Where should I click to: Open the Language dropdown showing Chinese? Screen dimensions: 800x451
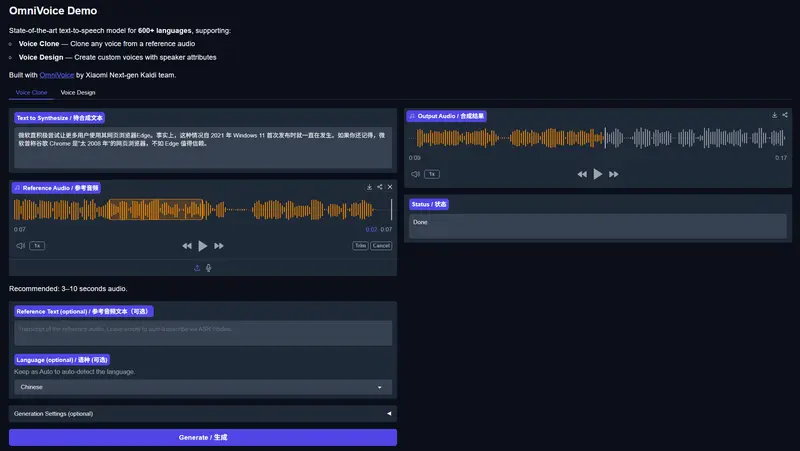(203, 387)
